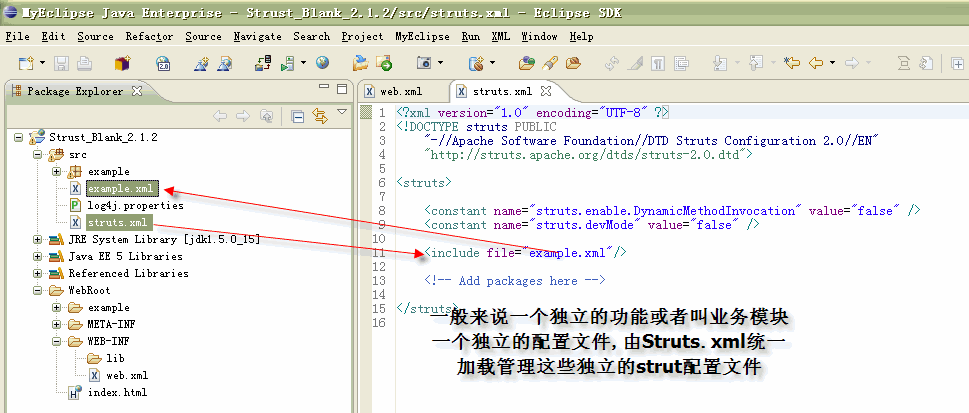The image size is (969, 413).
Task: Click the Print toolbar icon
Action: click(83, 63)
